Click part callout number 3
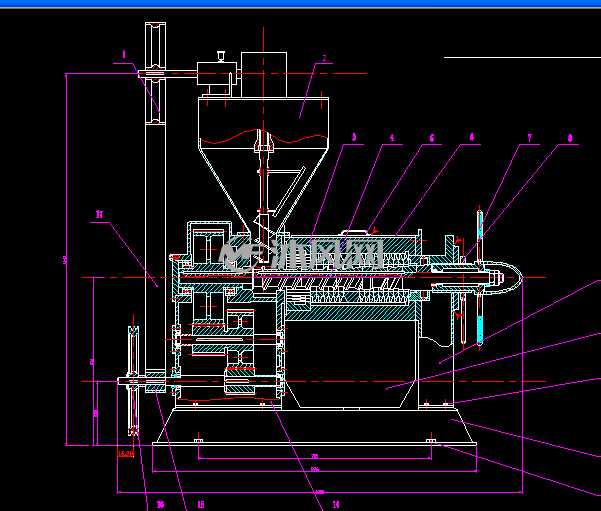Screen dimensions: 601x511 pyautogui.click(x=354, y=137)
